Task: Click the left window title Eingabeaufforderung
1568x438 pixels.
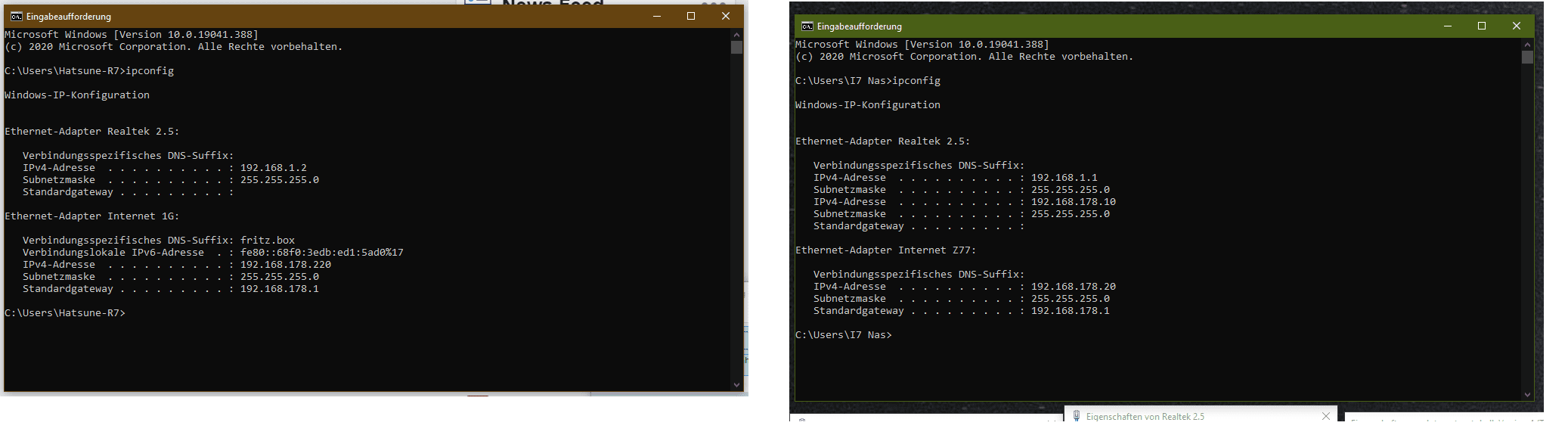Action: tap(69, 16)
